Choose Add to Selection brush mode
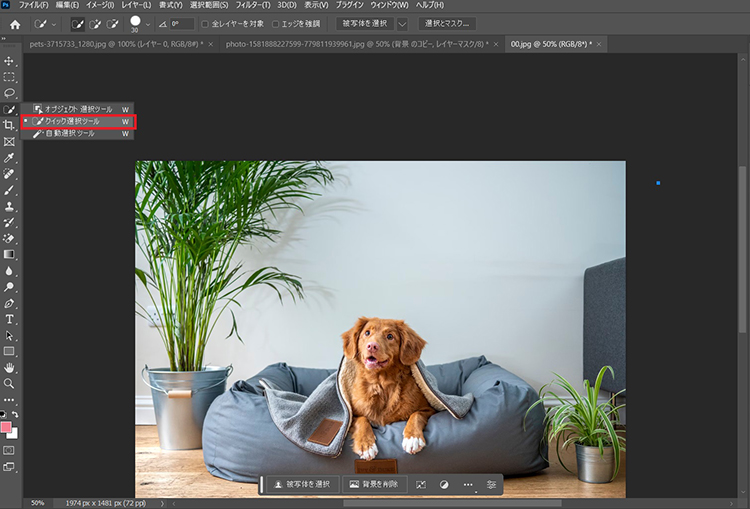The width and height of the screenshot is (750, 509). click(95, 24)
